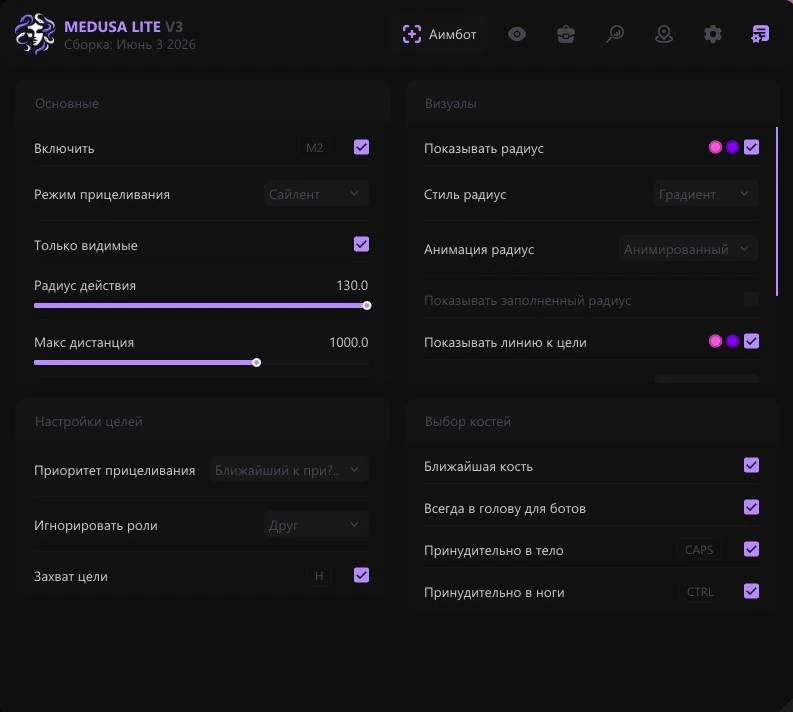Click the Радиус действия label
The height and width of the screenshot is (712, 793).
click(85, 285)
